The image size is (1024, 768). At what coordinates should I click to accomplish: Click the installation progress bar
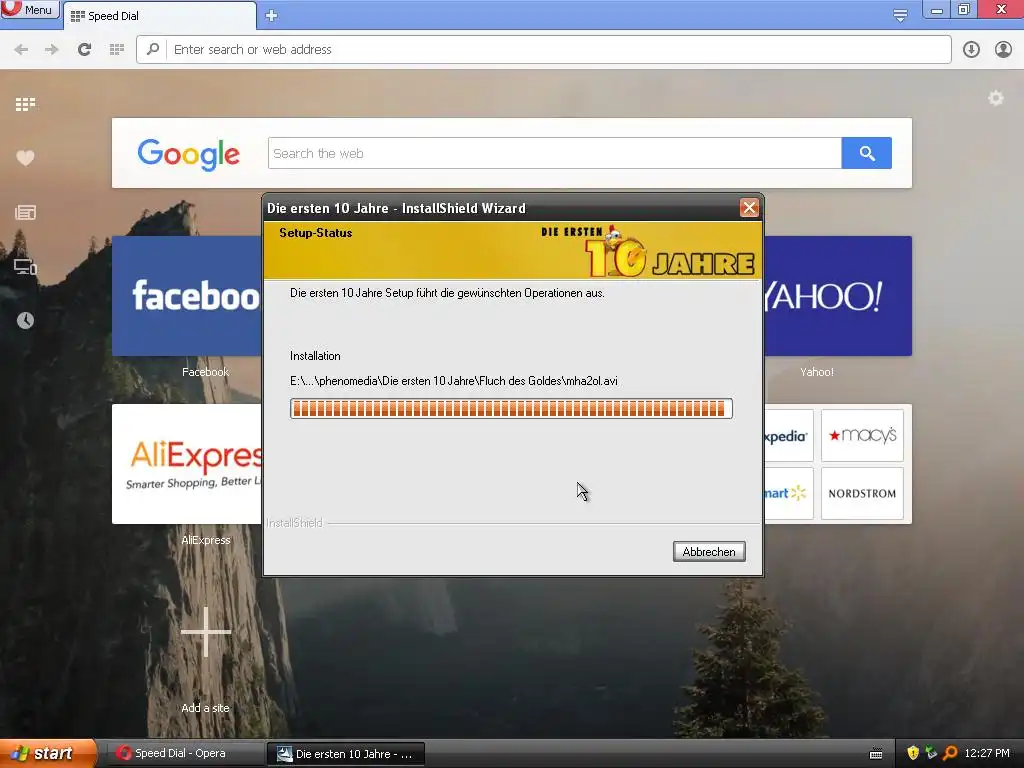(x=511, y=409)
